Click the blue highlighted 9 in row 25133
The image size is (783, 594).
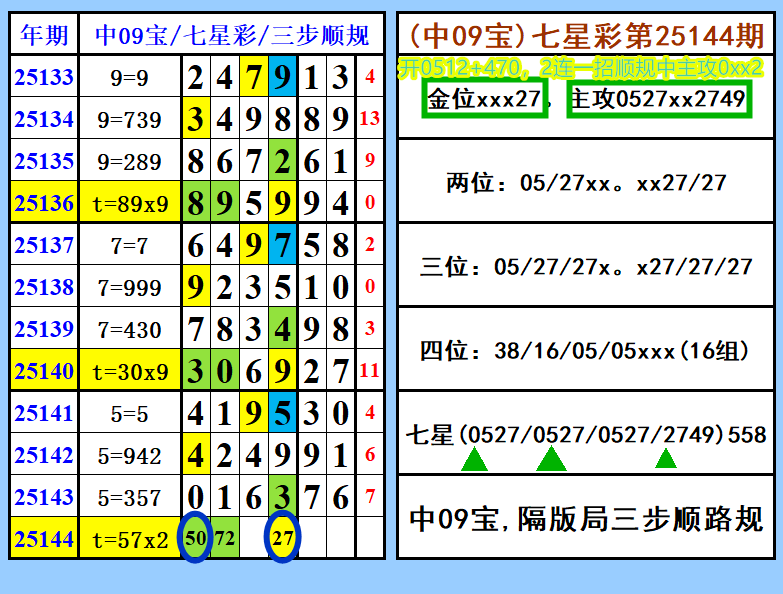point(283,76)
